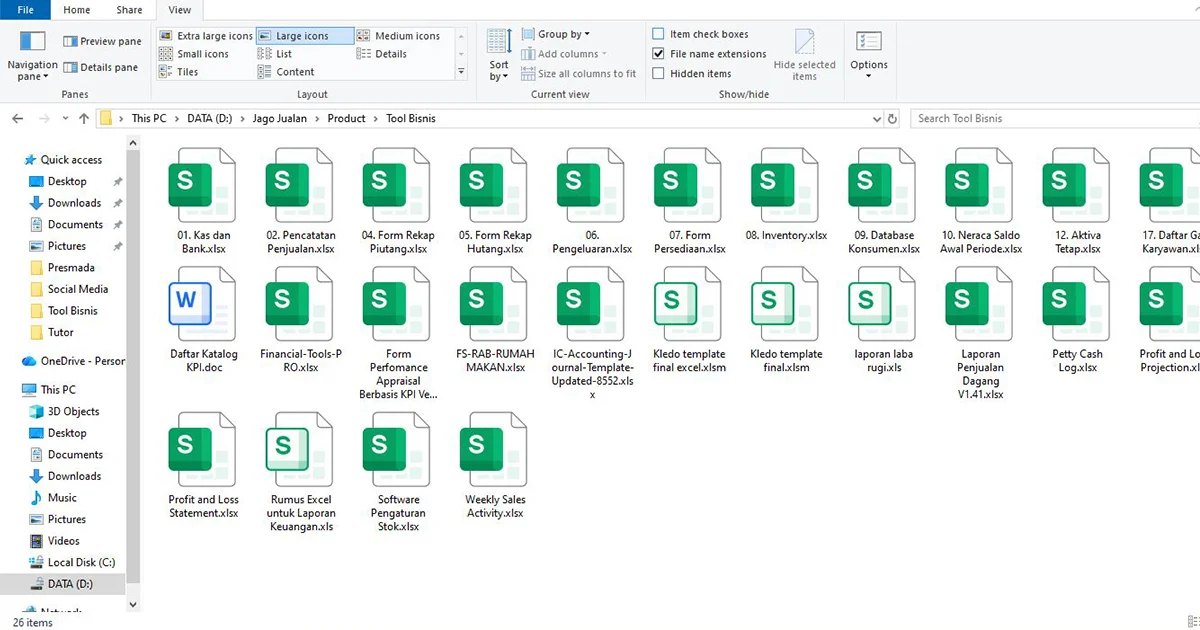
Task: Click Size all columns to fit
Action: click(x=579, y=74)
